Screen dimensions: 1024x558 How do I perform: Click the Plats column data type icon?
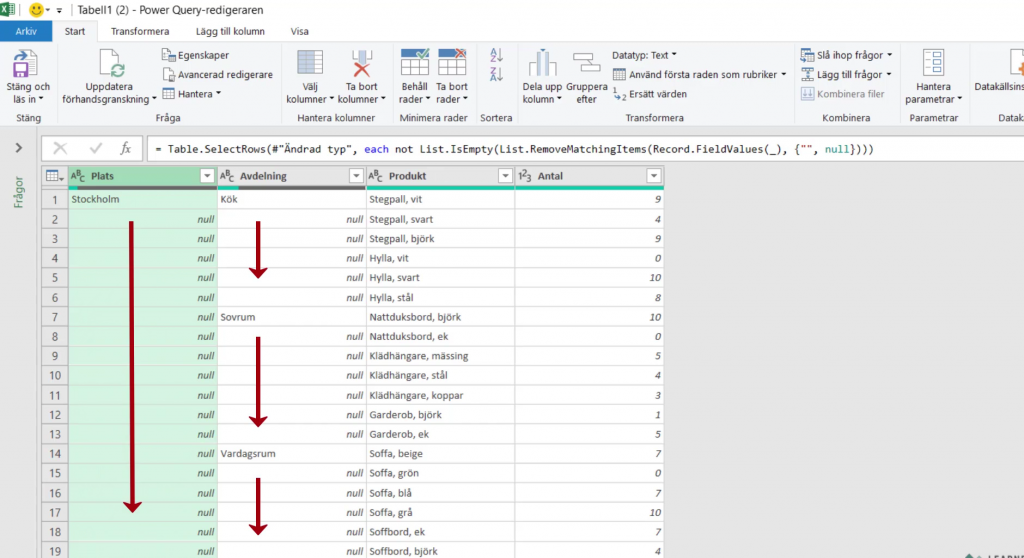coord(78,176)
